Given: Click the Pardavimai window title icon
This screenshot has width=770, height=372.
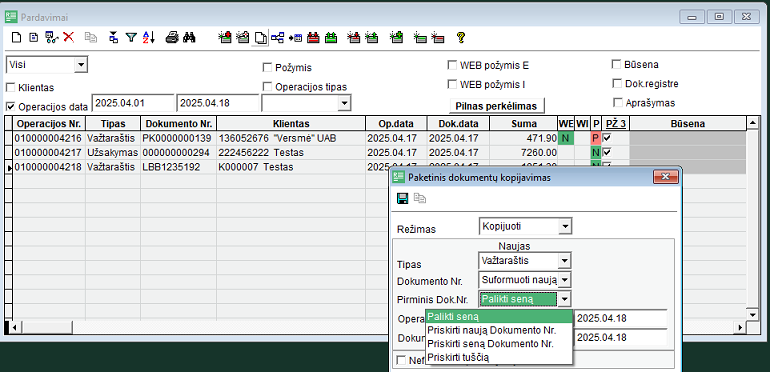Looking at the screenshot, I should point(11,17).
